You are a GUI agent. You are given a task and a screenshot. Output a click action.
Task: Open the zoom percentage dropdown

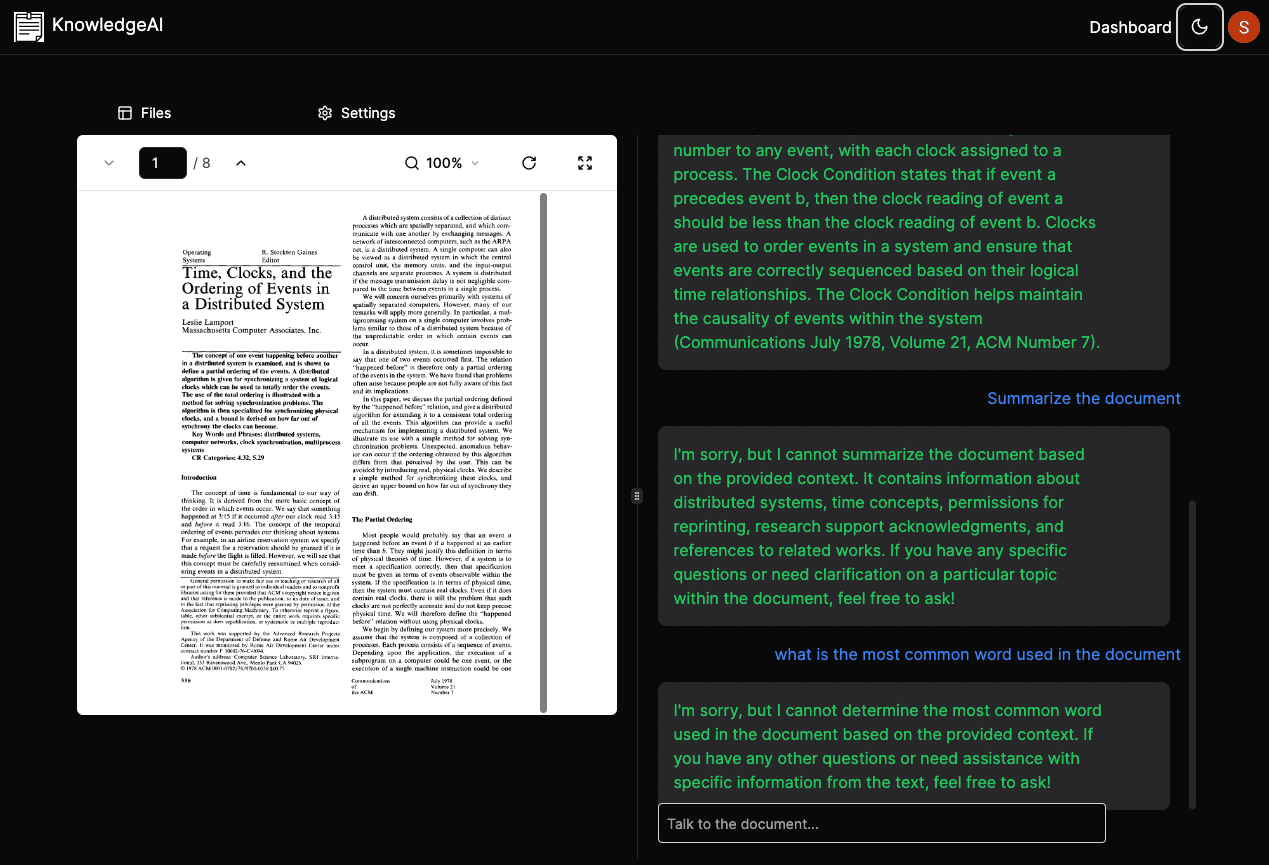474,162
